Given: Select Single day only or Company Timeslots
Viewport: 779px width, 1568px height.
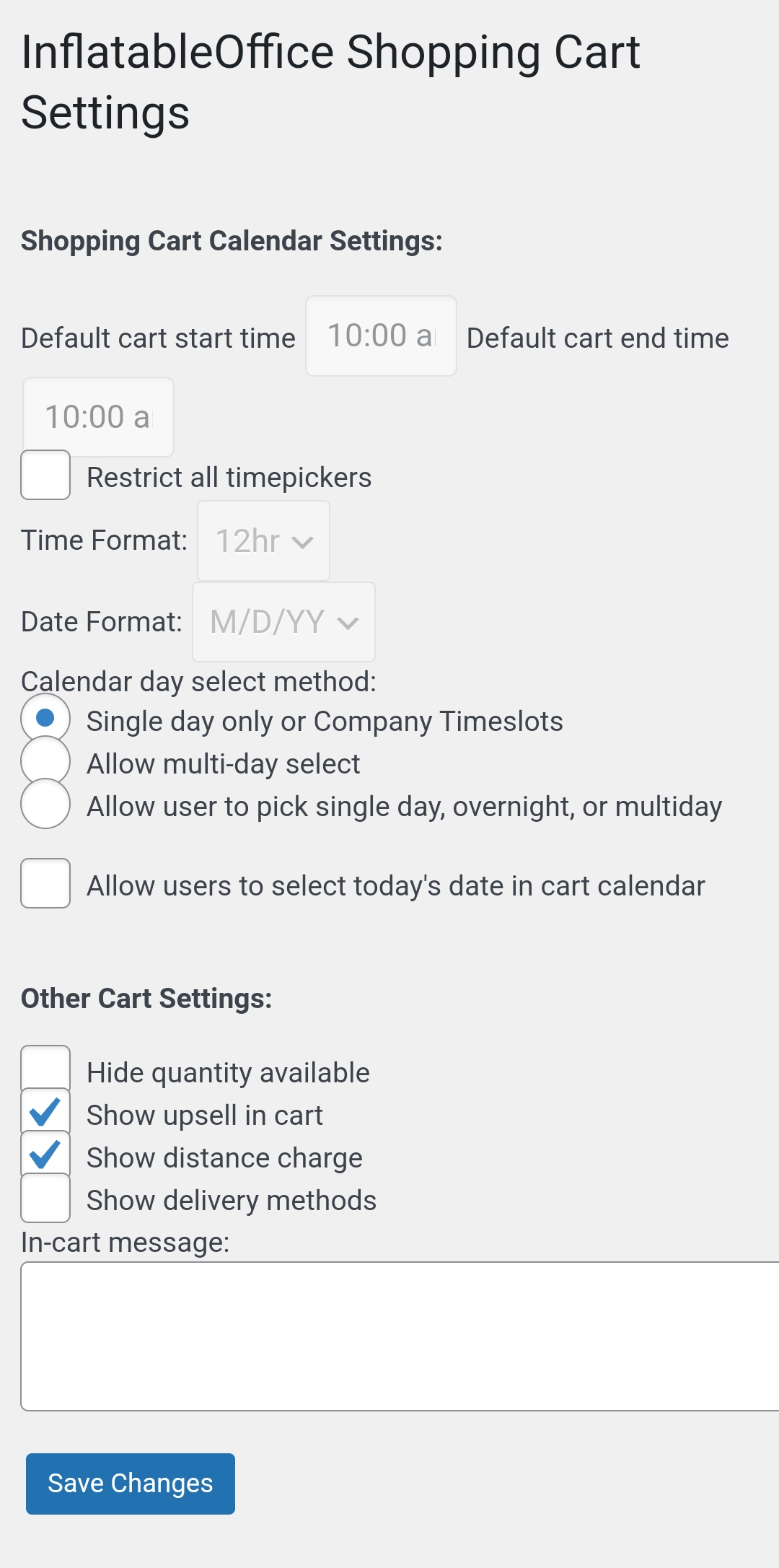Looking at the screenshot, I should tap(45, 718).
